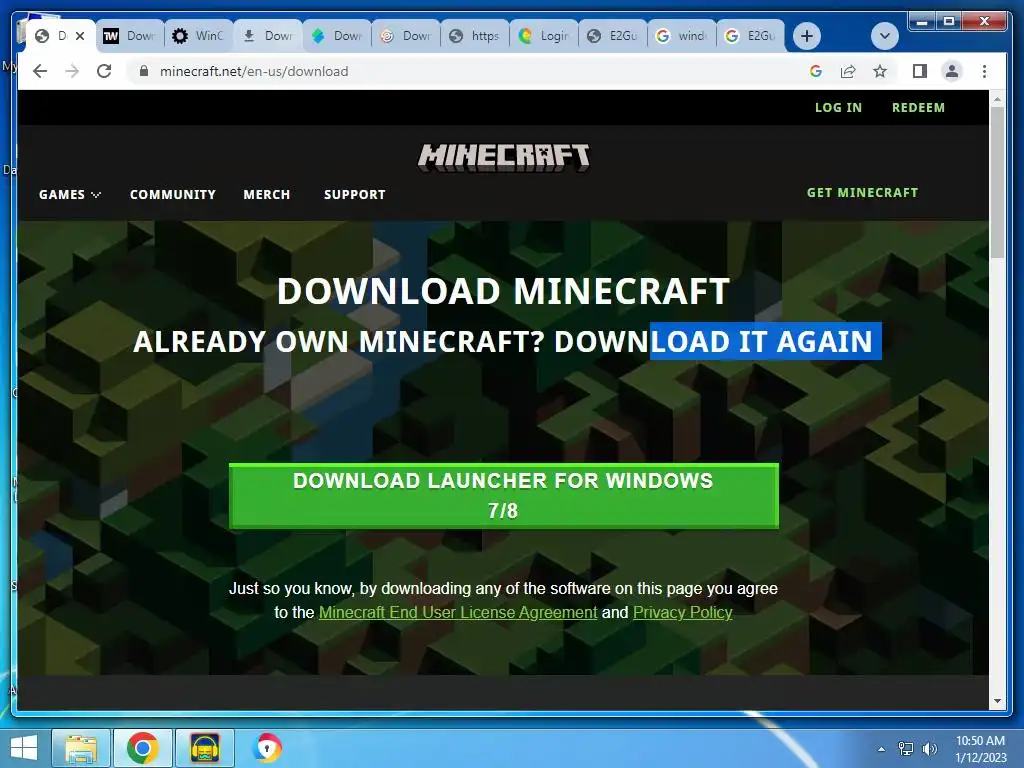Screen dimensions: 1024x768
Task: Reload the Minecraft download page
Action: point(104,71)
